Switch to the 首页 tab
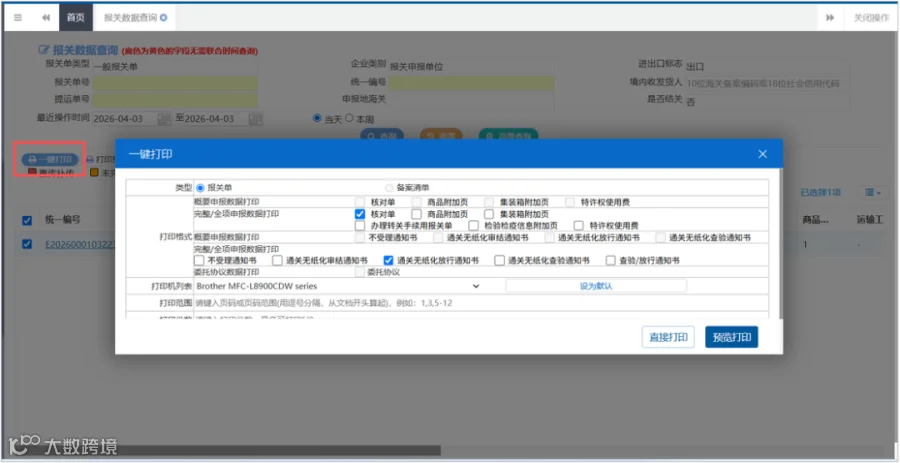Viewport: 900px width, 463px height. 75,18
